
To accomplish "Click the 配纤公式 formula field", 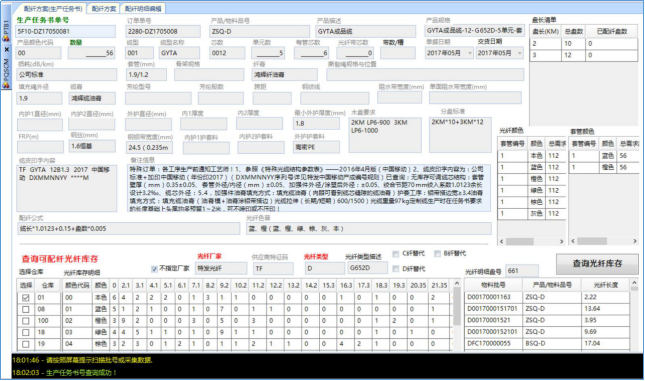I will 128,229.
